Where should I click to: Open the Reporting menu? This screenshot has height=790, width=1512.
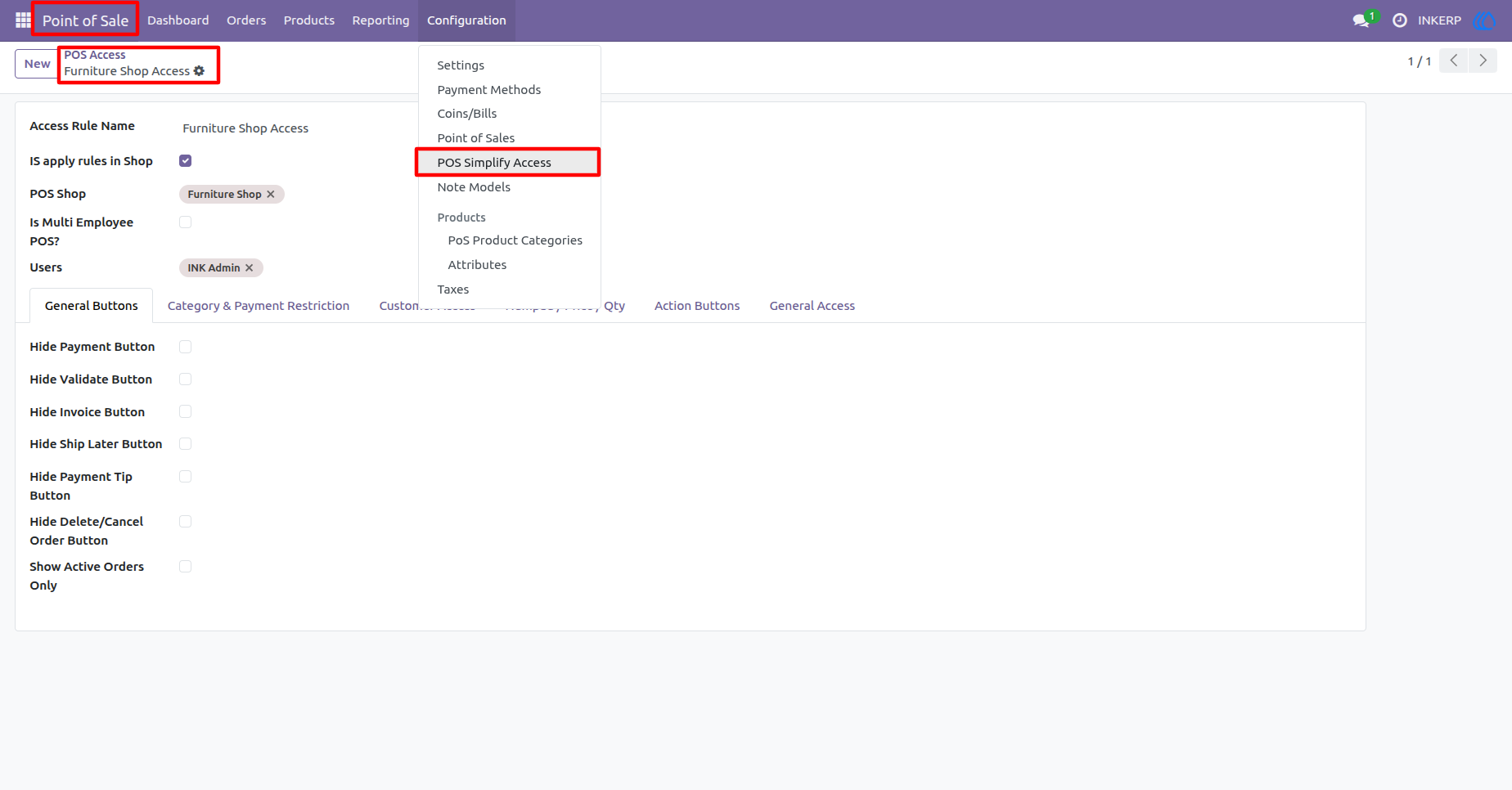[380, 20]
